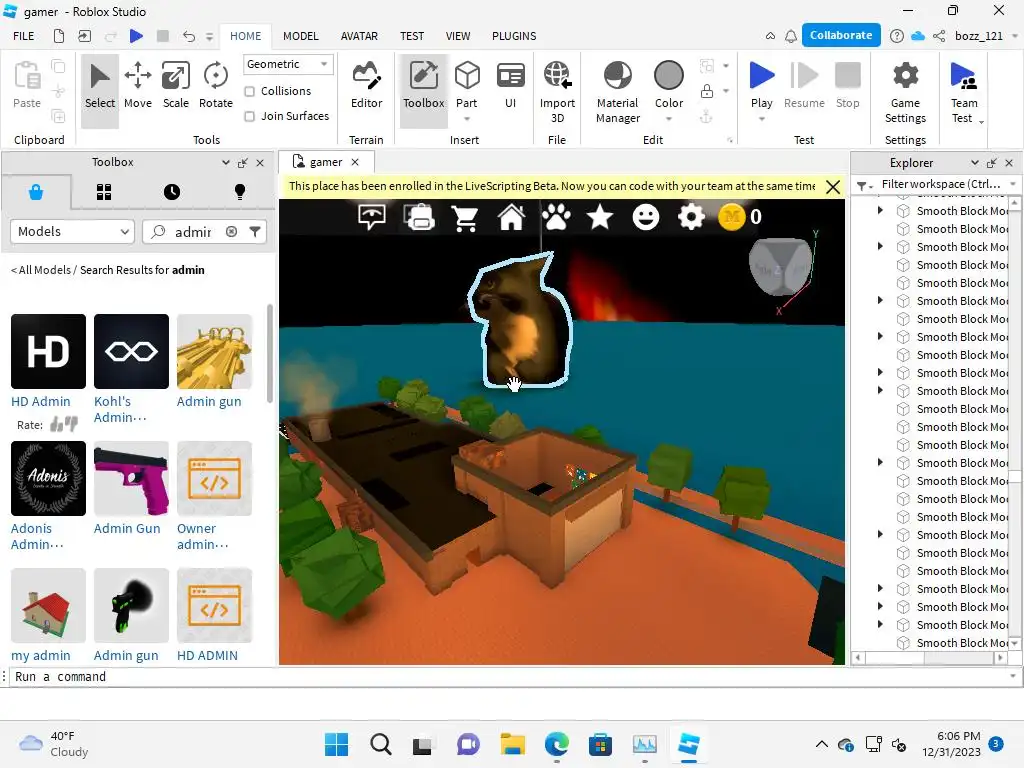Close the gamer document tab
1024x768 pixels.
[355, 162]
